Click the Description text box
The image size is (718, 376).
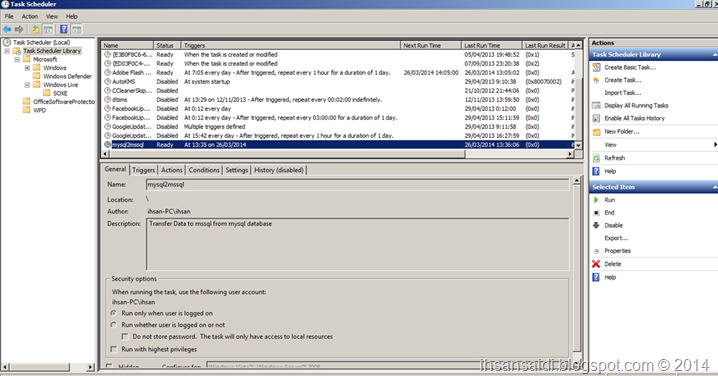click(358, 244)
